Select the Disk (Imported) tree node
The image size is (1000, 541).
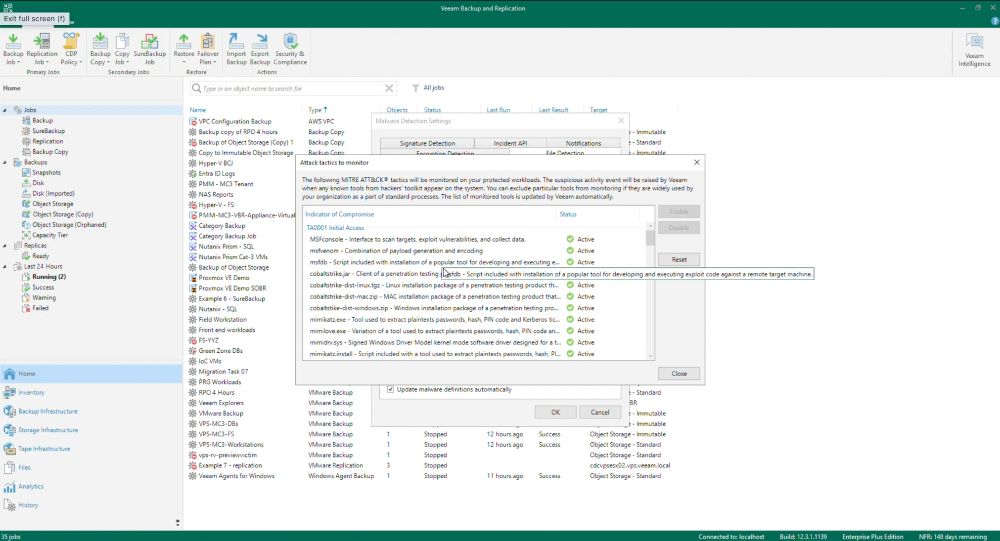click(x=53, y=193)
